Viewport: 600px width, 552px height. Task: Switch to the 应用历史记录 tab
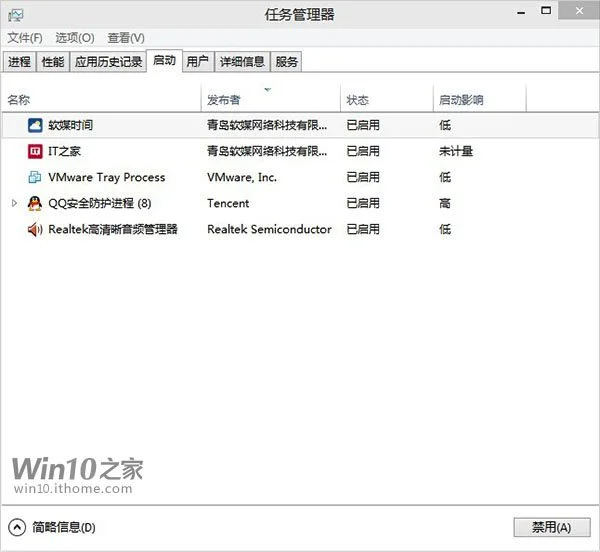108,62
